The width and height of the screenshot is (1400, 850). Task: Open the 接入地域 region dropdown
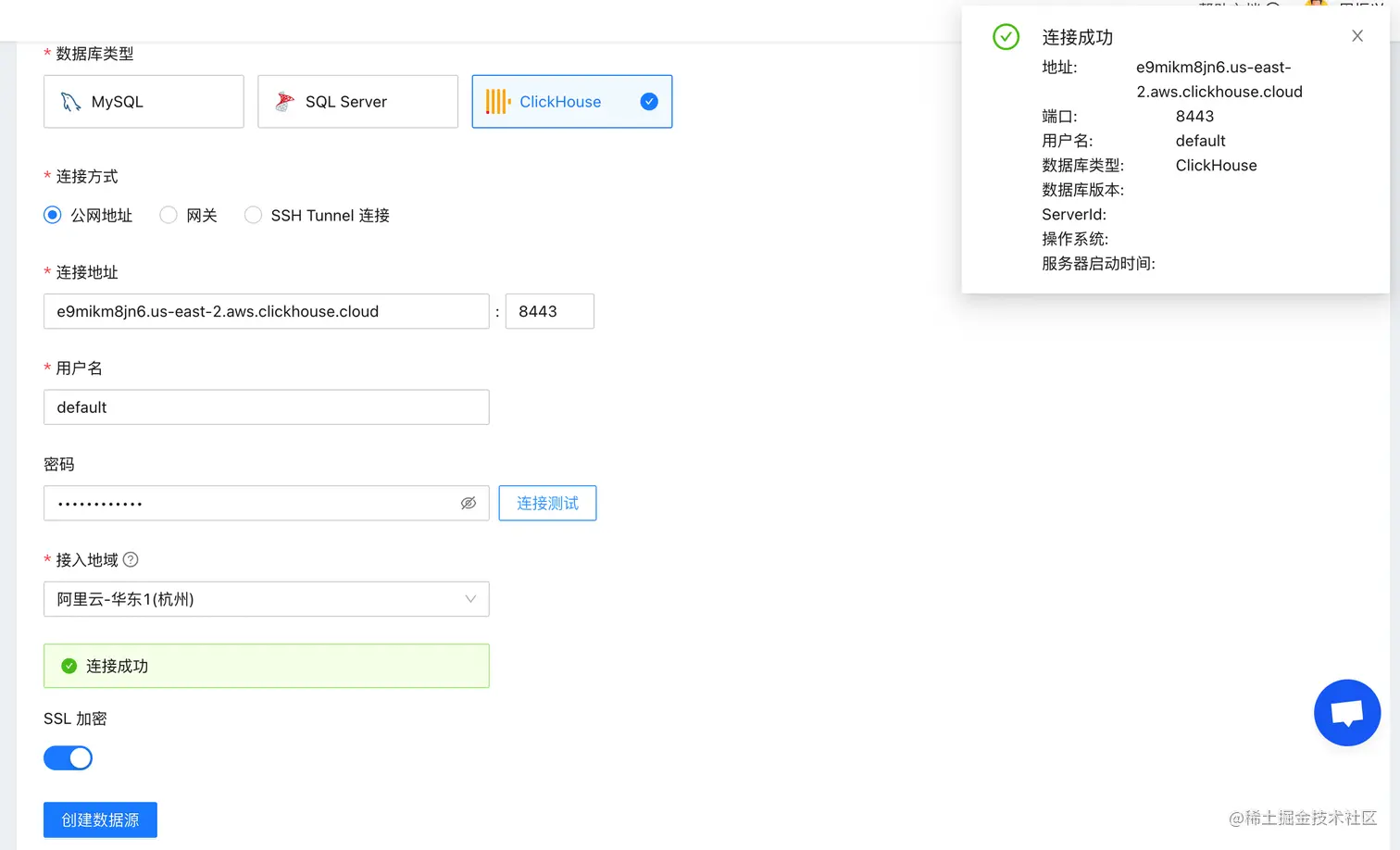470,599
